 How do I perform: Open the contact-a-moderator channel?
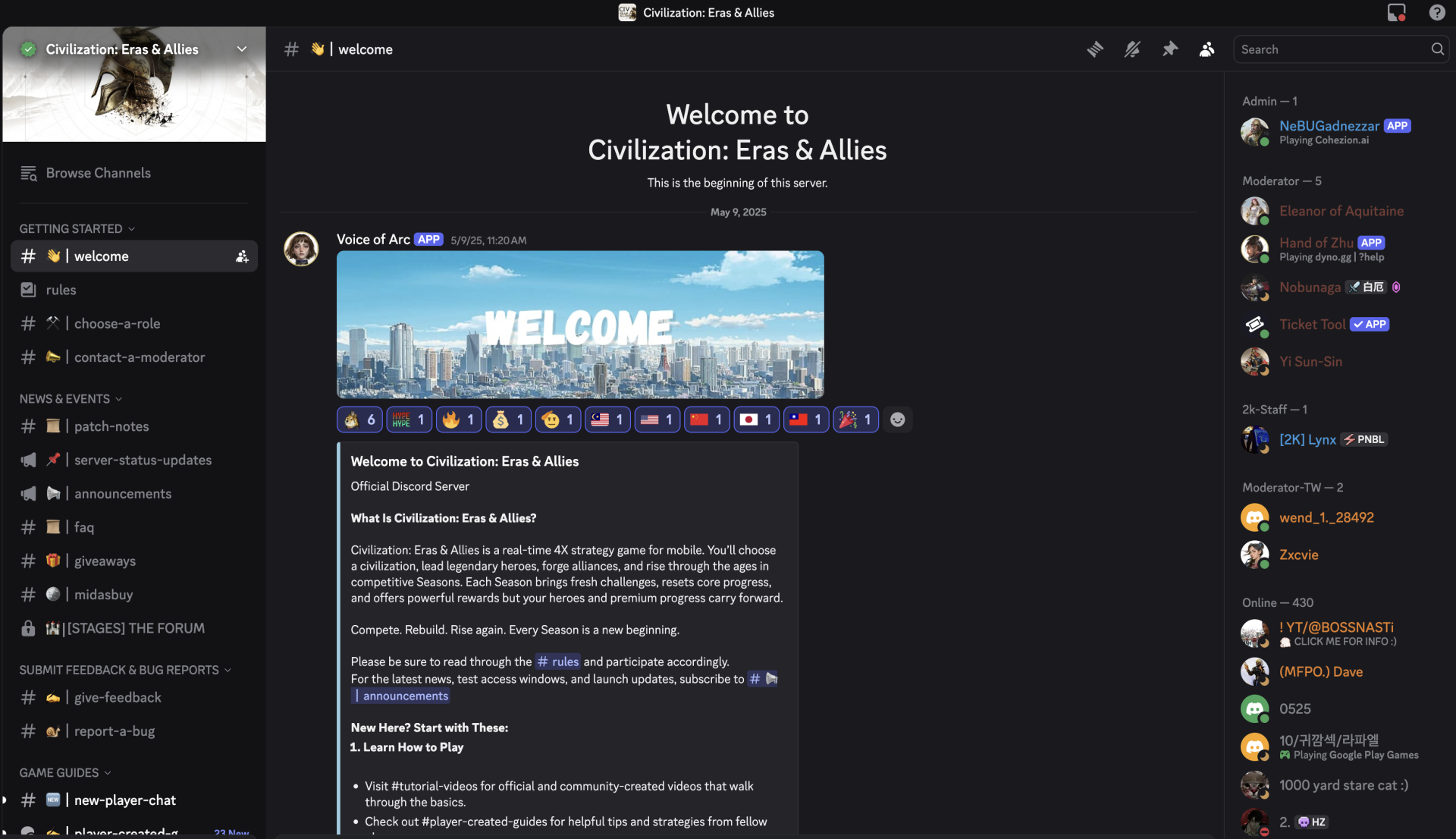[x=134, y=357]
